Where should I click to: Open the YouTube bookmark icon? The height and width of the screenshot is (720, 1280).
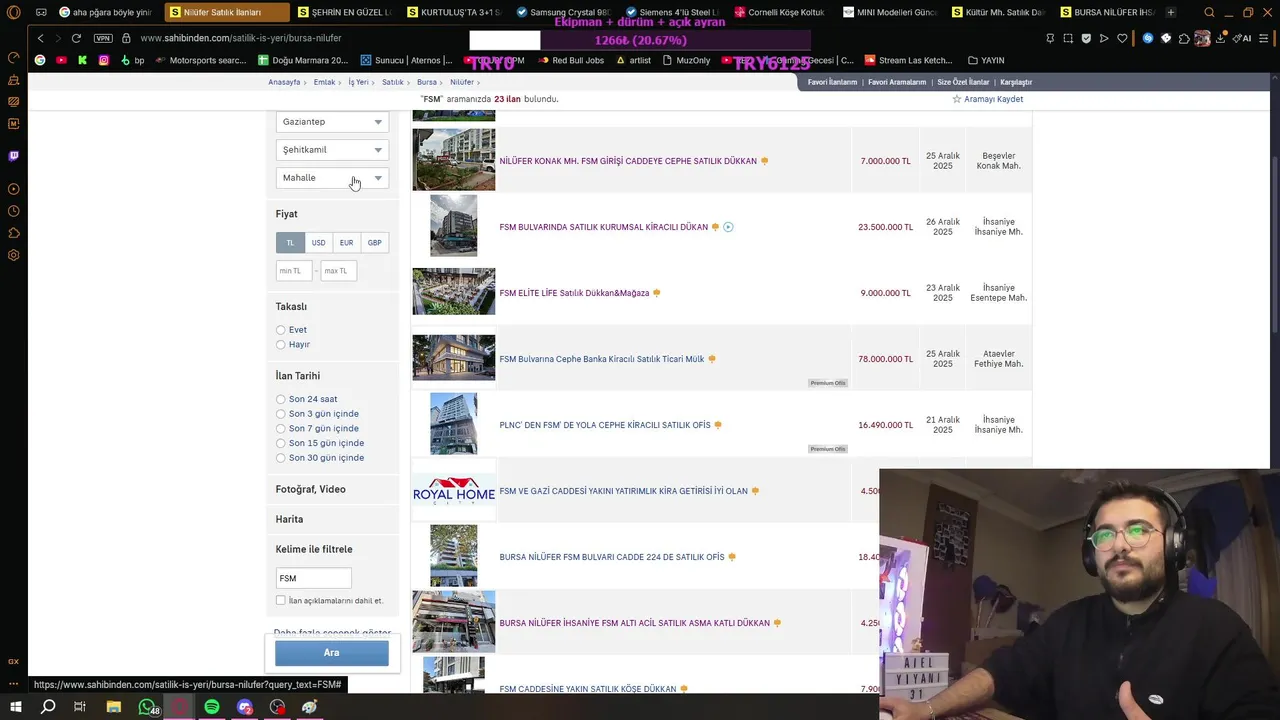pyautogui.click(x=61, y=60)
